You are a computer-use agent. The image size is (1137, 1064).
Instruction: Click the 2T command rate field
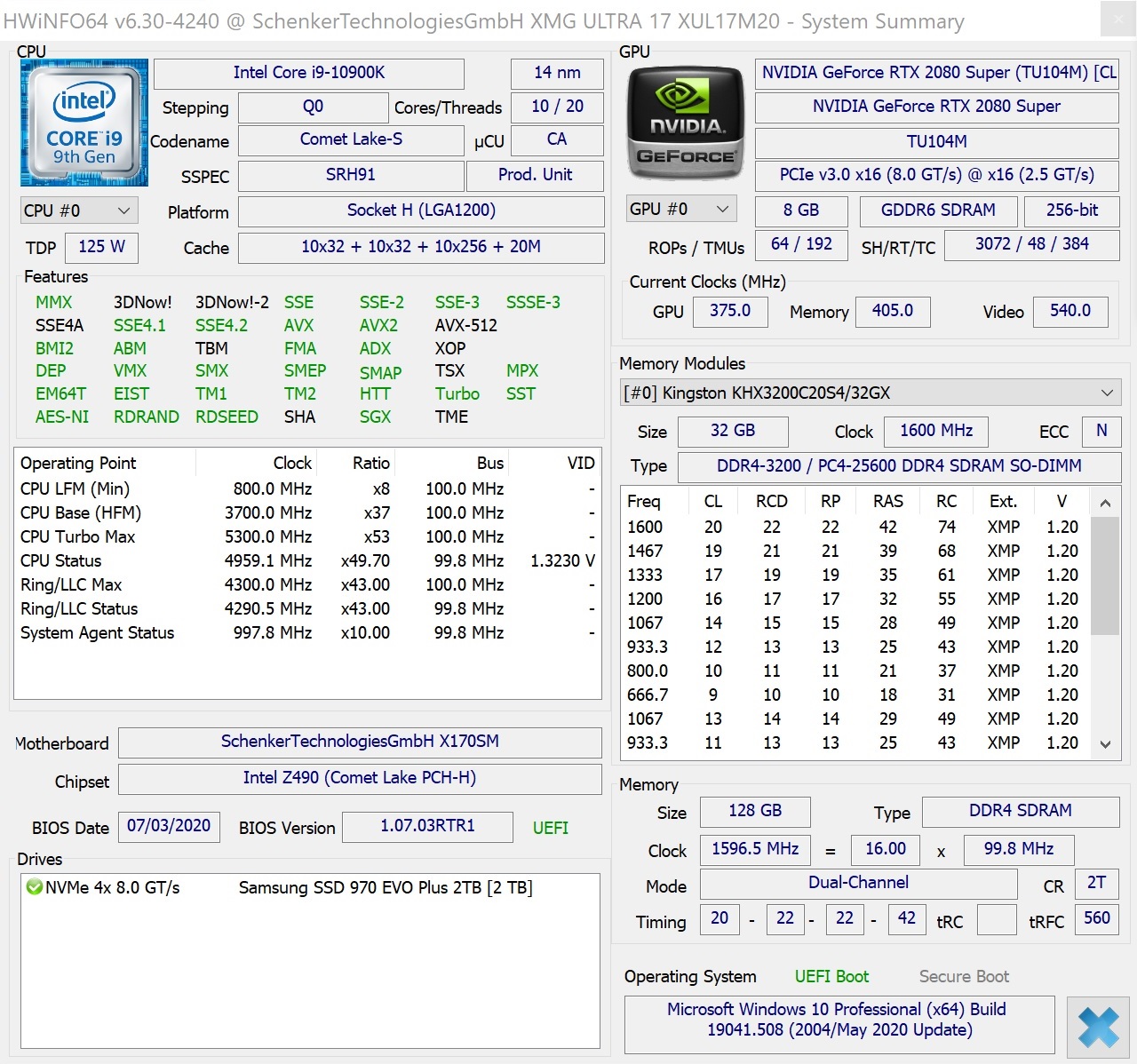pos(1097,883)
